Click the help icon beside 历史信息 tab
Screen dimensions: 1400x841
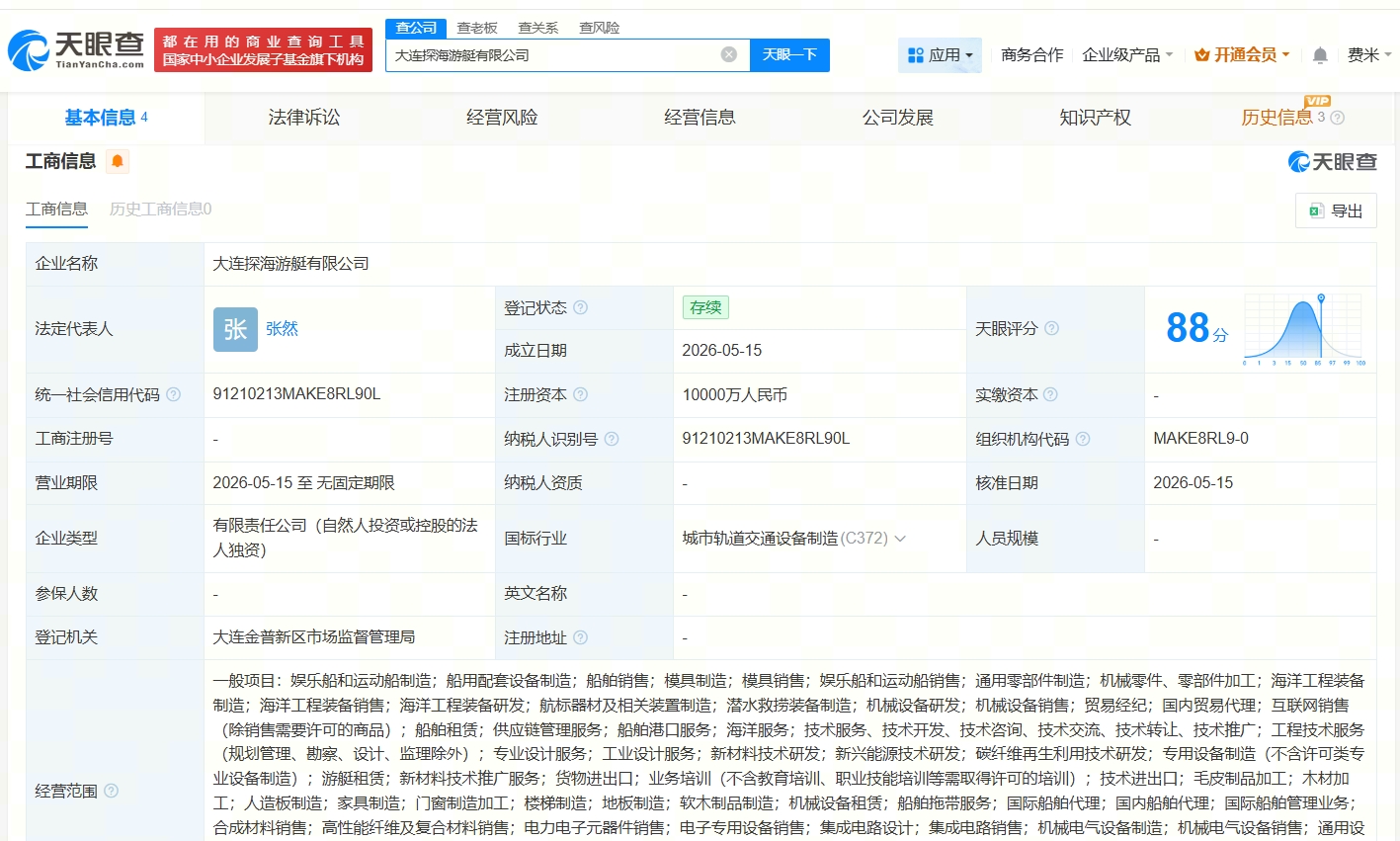[x=1338, y=118]
